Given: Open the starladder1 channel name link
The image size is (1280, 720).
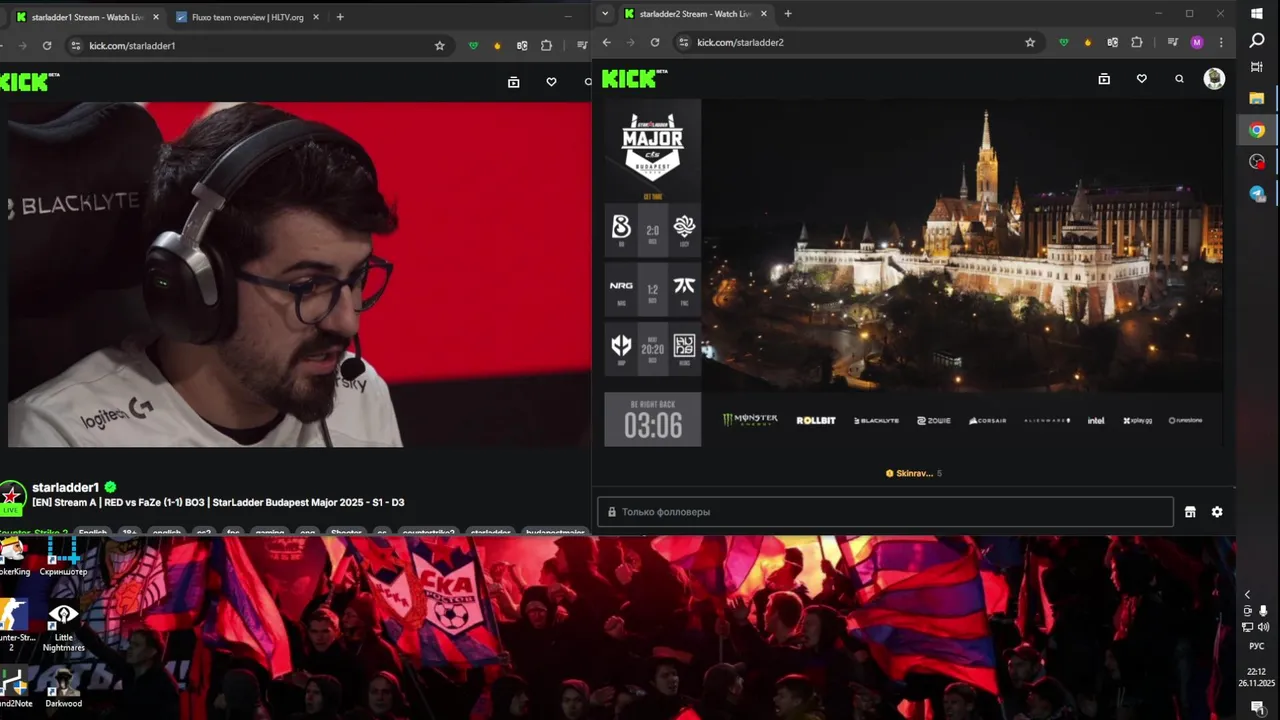Looking at the screenshot, I should 65,487.
